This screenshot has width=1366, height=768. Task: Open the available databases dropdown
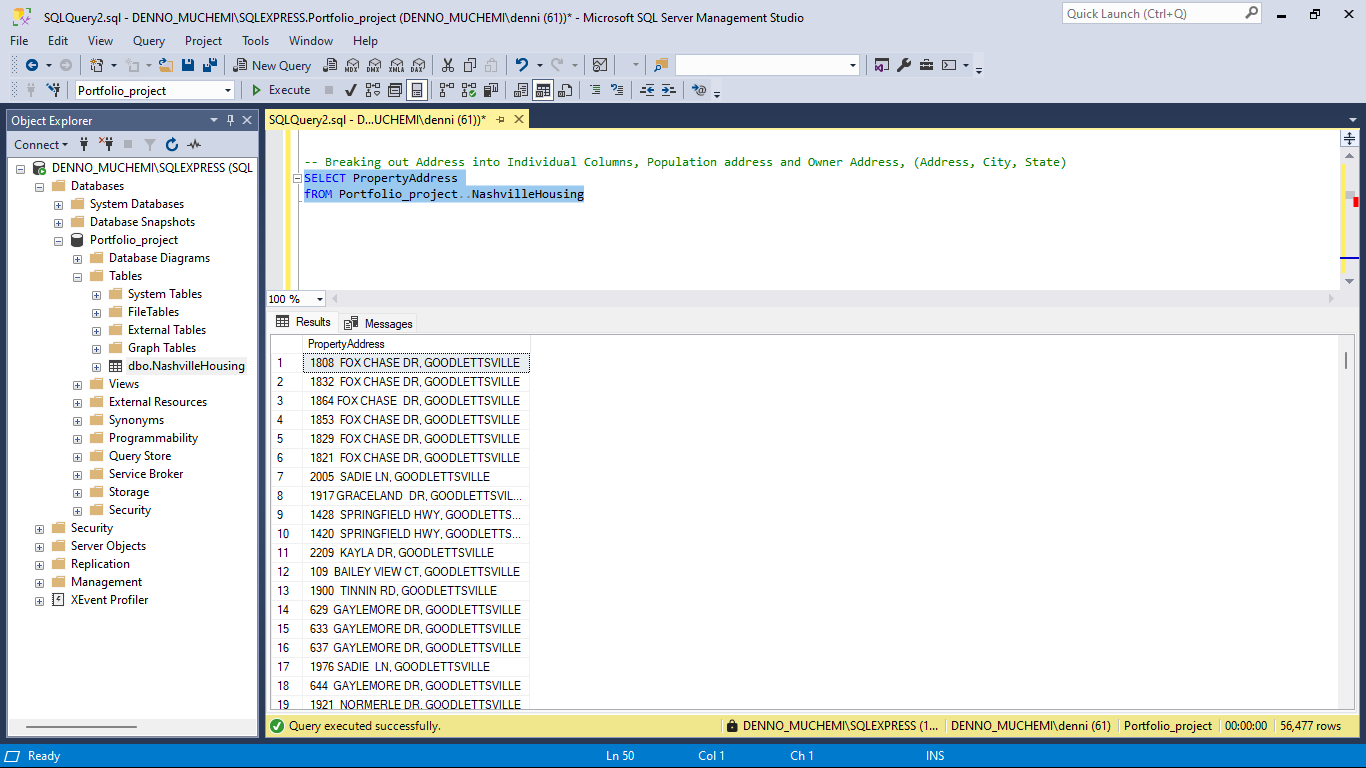coord(228,90)
